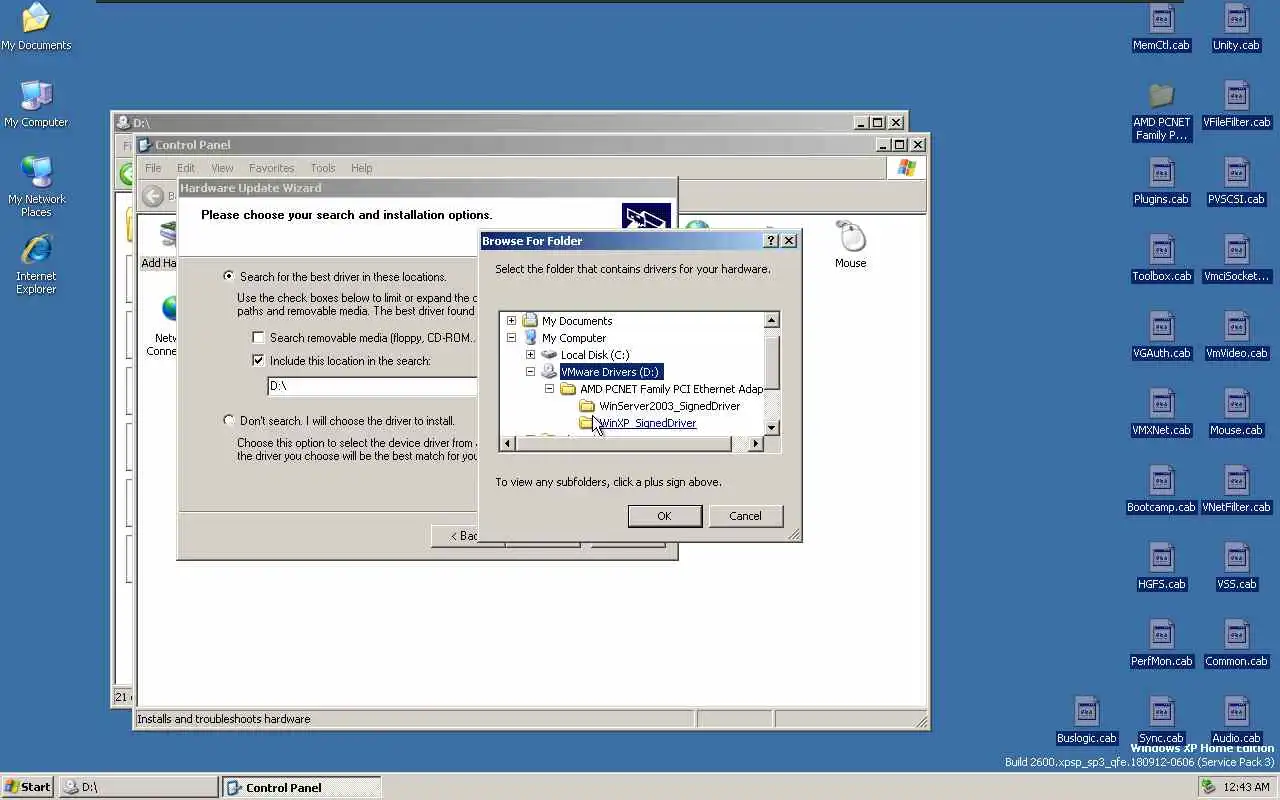Select Common.cab desktop file
This screenshot has height=800, width=1280.
pyautogui.click(x=1236, y=643)
